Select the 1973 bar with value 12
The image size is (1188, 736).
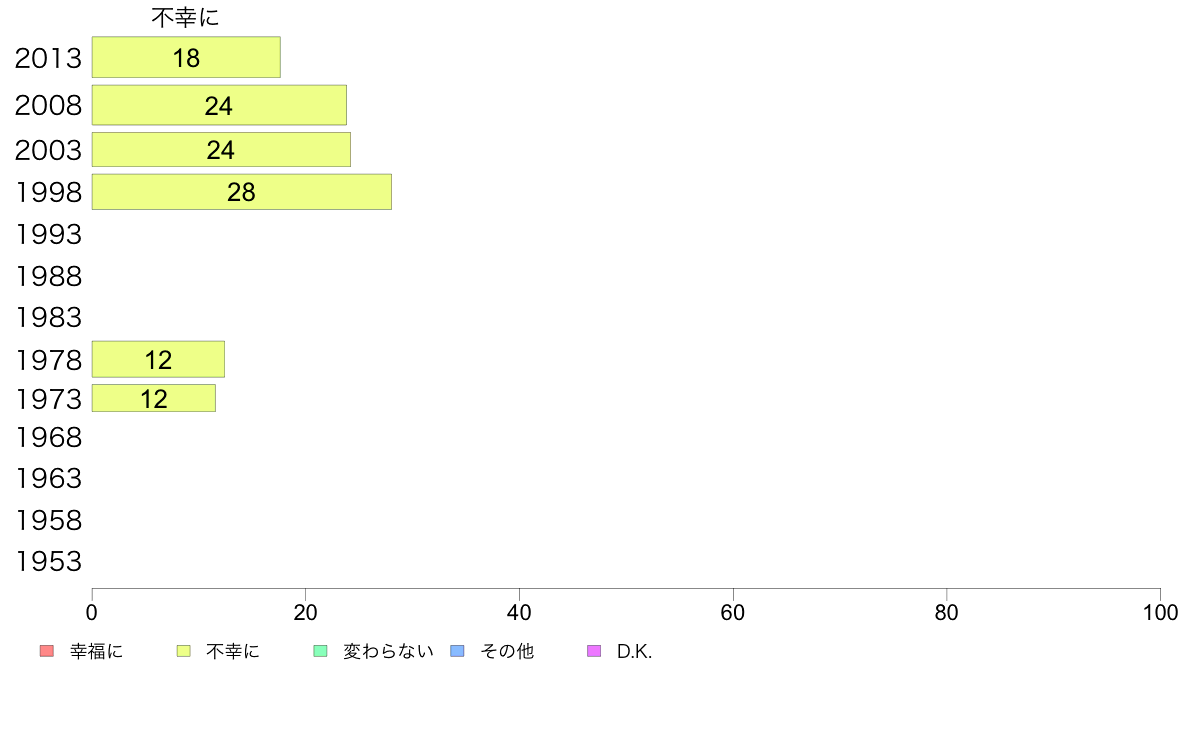coord(154,399)
